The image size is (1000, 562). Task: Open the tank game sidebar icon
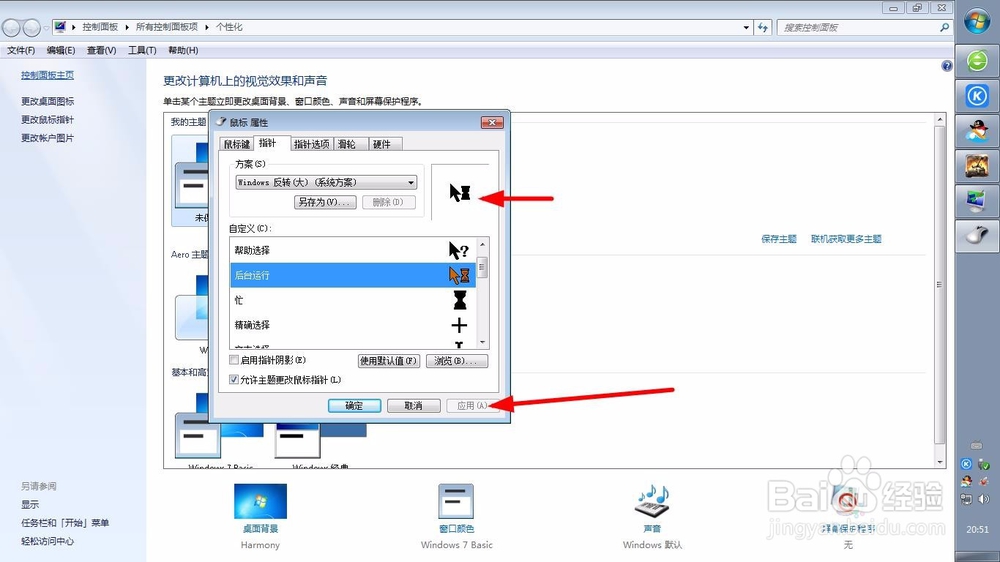tap(977, 166)
